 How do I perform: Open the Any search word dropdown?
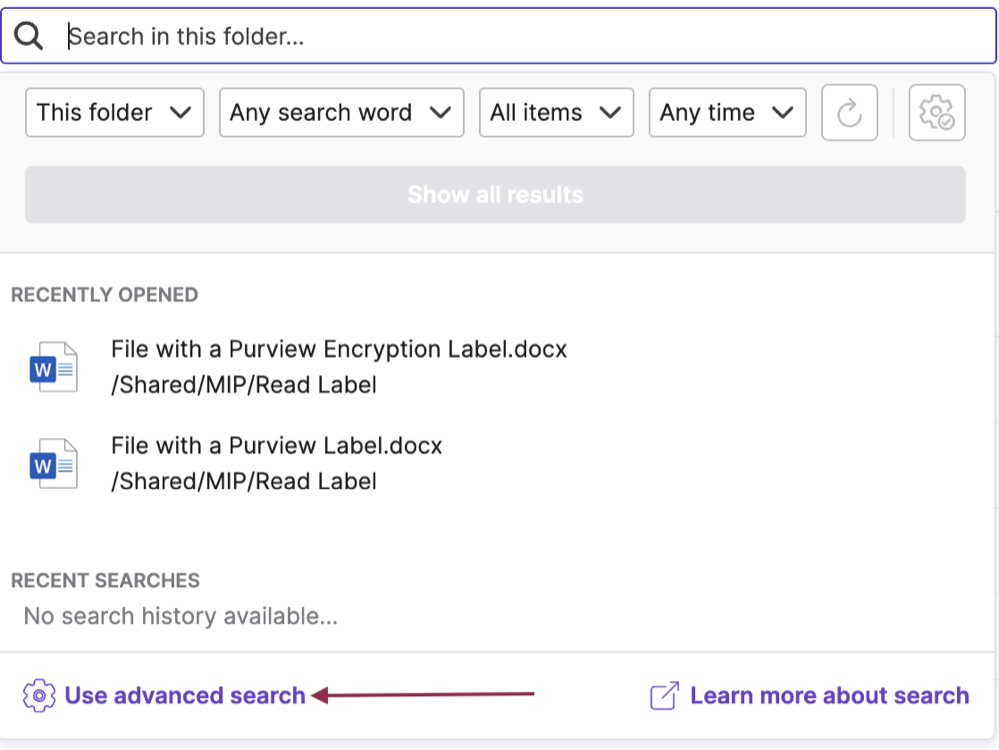point(341,112)
